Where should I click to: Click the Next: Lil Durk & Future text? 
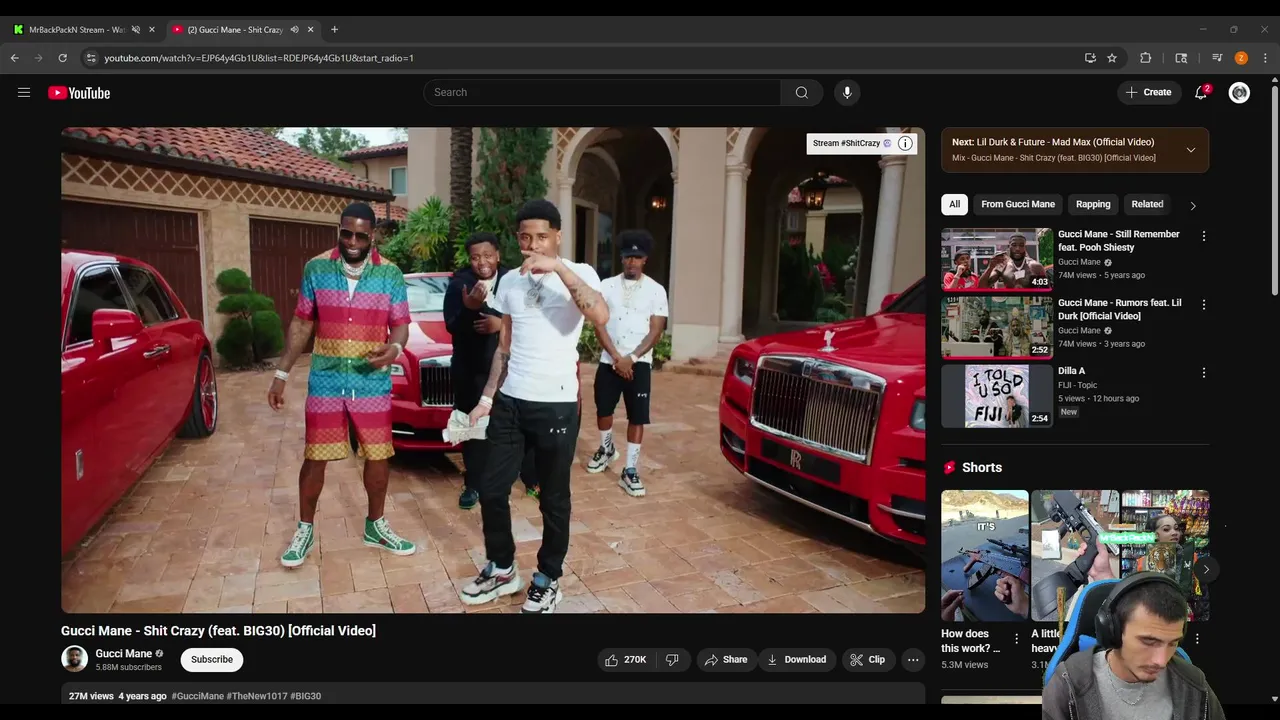click(x=1053, y=142)
